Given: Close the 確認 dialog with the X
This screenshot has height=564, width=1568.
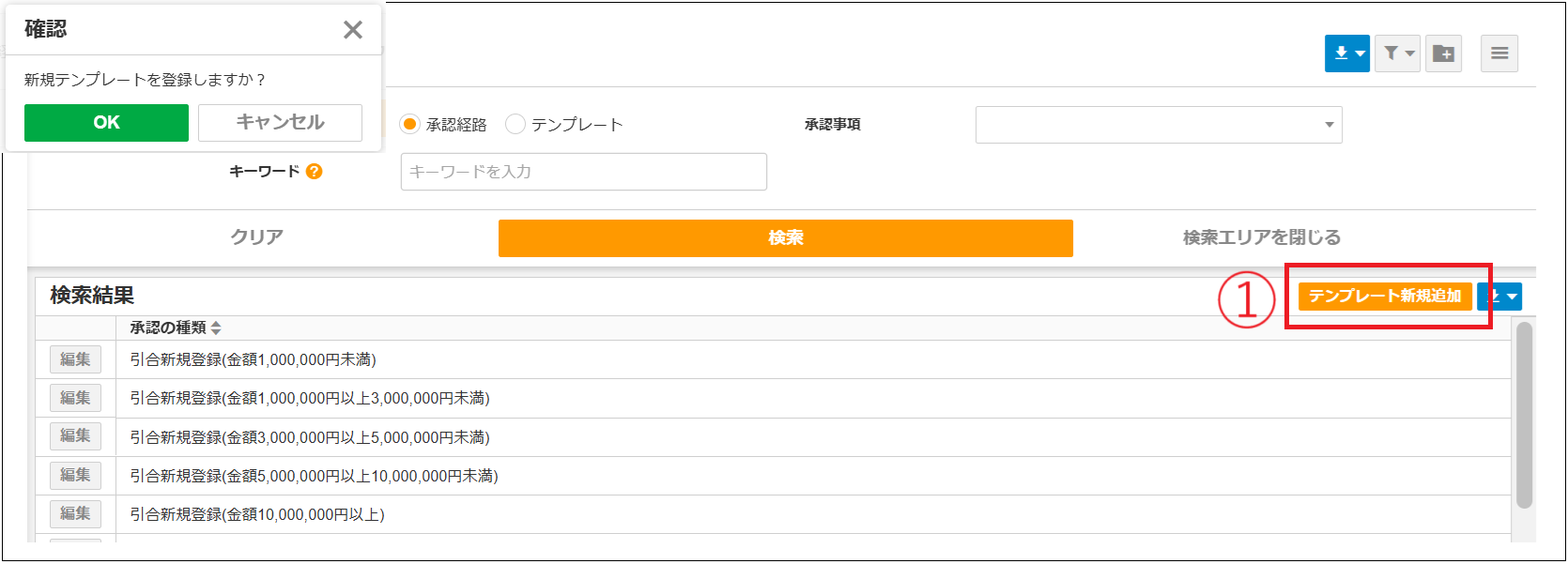Looking at the screenshot, I should (353, 29).
